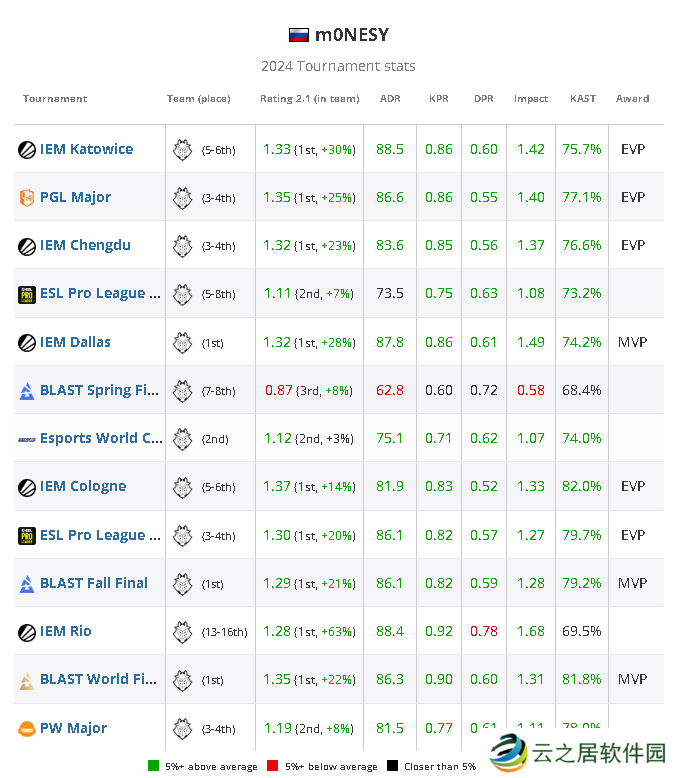
Task: Click the Rating 2.1 column header
Action: (x=309, y=99)
